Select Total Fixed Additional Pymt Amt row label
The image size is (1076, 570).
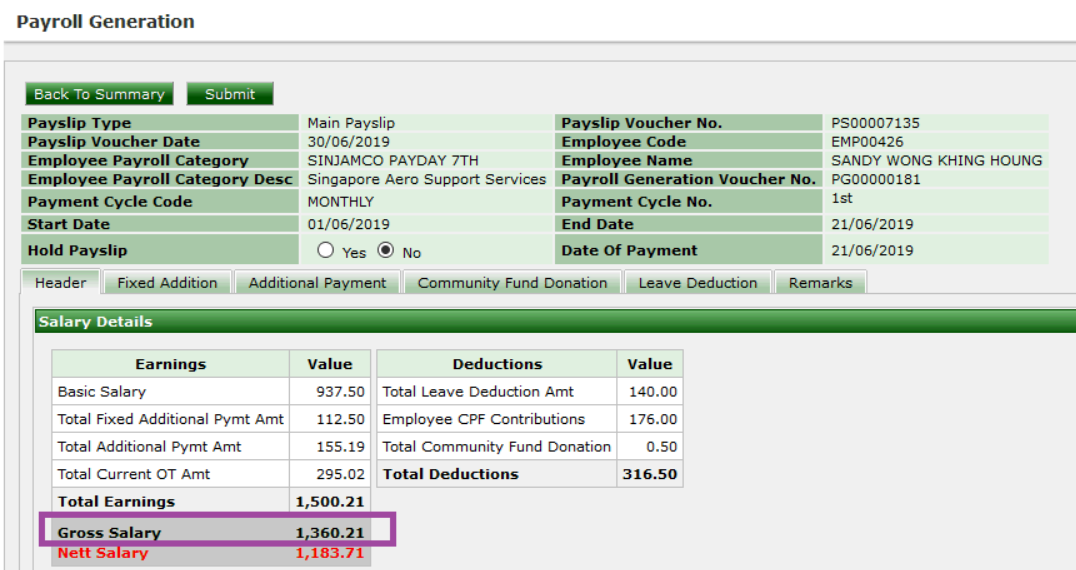170,419
